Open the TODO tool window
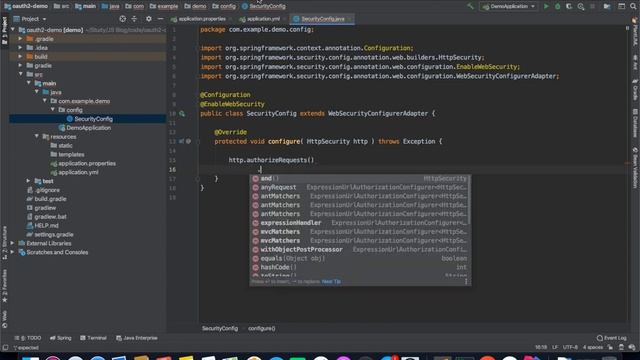Screen dimensions: 640x360 [x=28, y=338]
